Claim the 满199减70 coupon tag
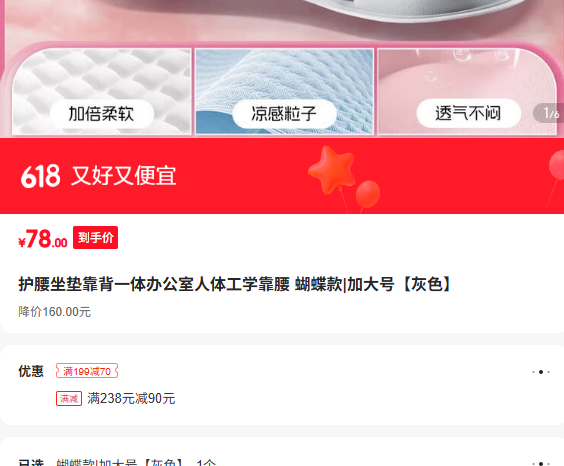Image resolution: width=564 pixels, height=466 pixels. click(87, 371)
